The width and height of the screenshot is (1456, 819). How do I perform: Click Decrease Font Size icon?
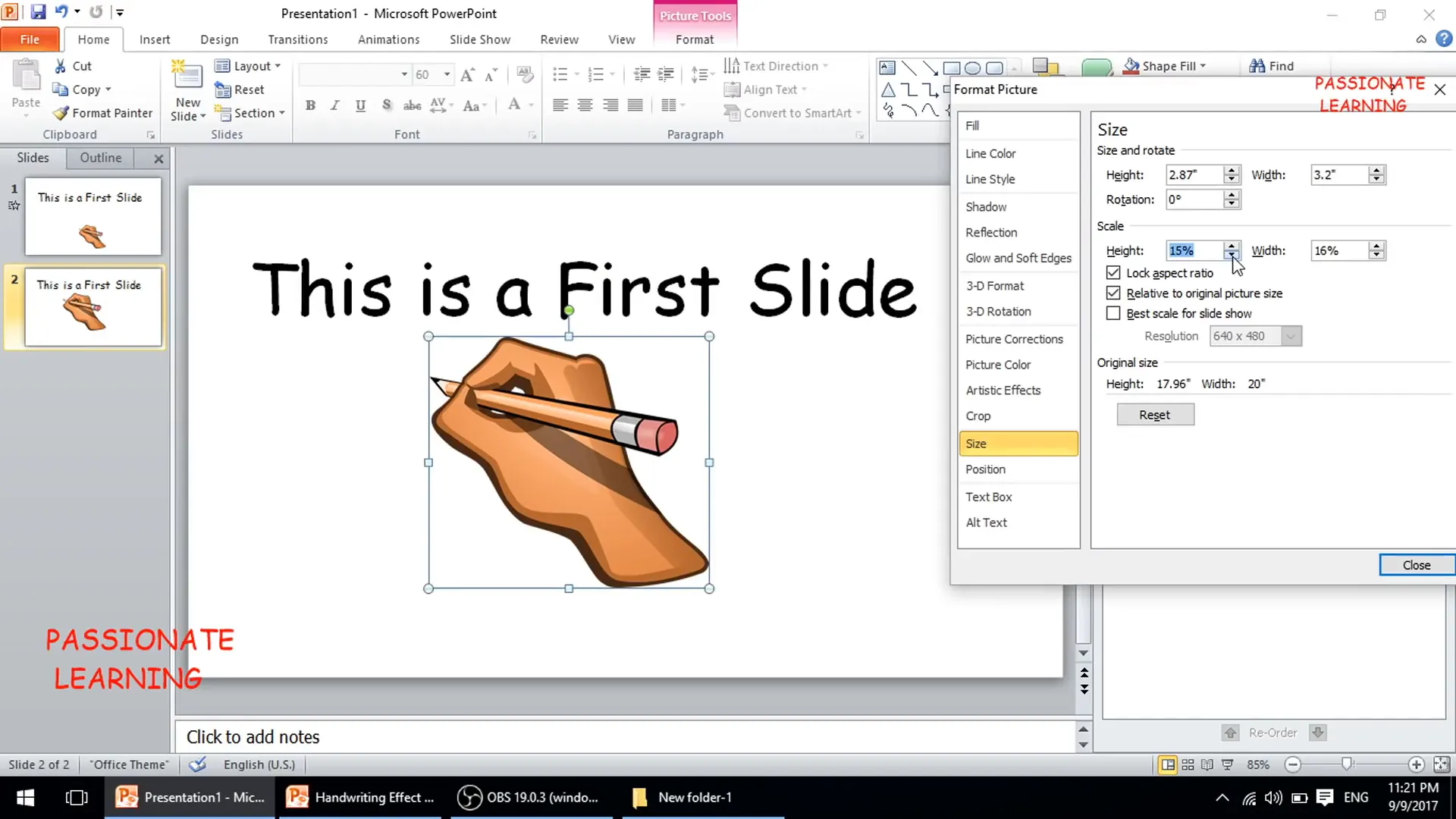point(491,74)
